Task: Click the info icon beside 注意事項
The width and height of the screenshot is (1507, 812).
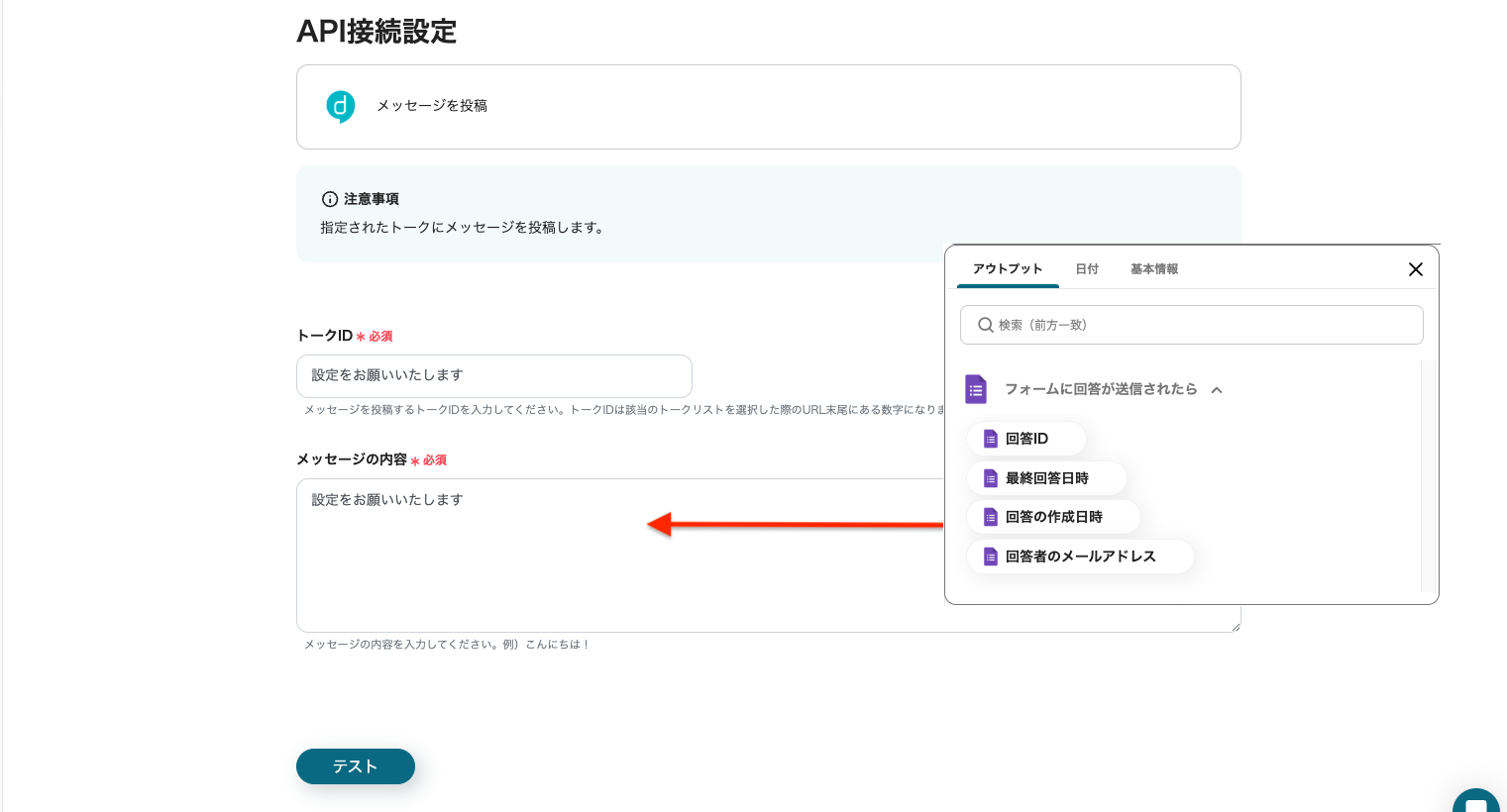Action: click(x=330, y=199)
